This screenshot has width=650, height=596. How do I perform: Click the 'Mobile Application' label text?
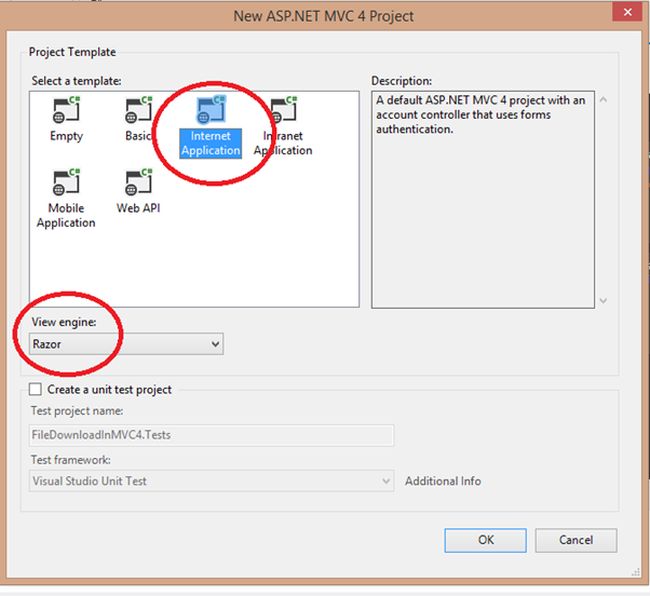pyautogui.click(x=66, y=215)
